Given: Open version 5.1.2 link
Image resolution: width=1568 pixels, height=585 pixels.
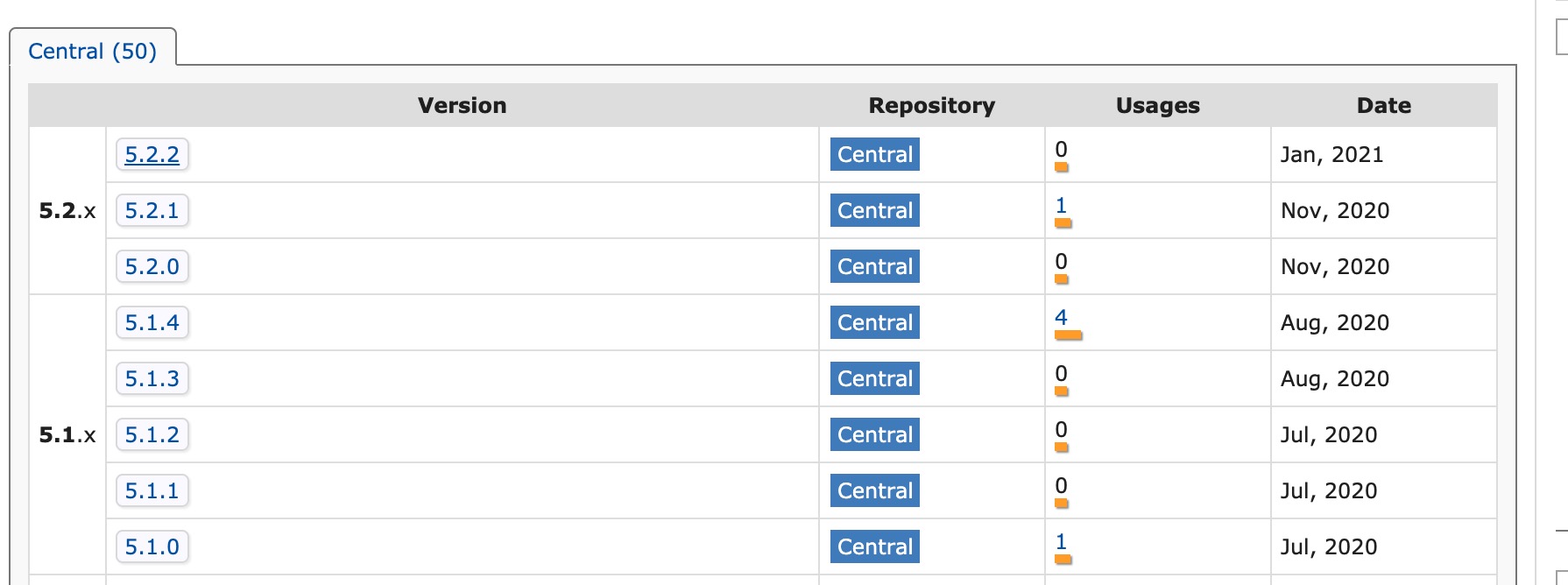Looking at the screenshot, I should click(152, 435).
